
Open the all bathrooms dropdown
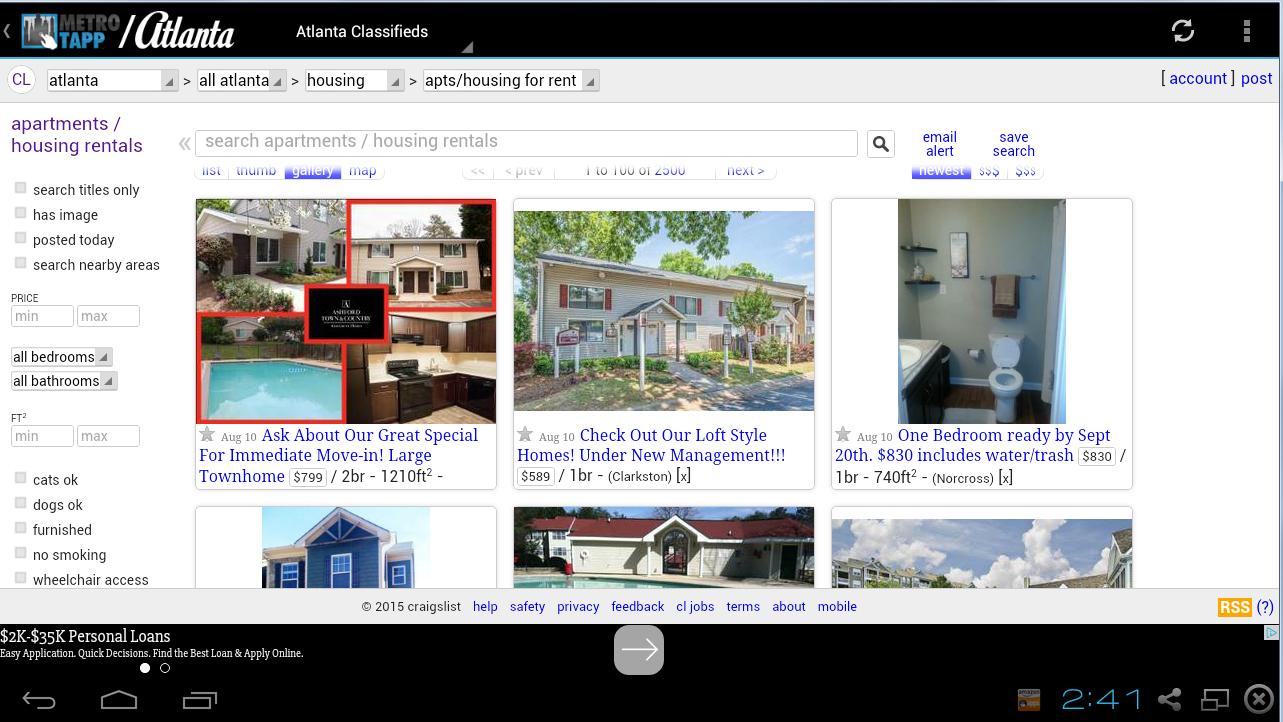64,381
